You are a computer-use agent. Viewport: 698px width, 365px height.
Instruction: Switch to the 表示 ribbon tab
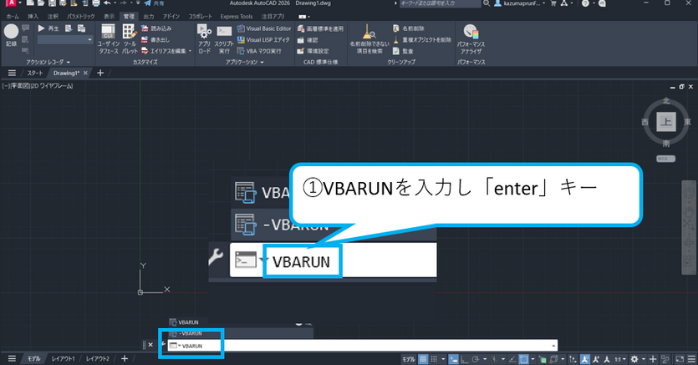click(109, 16)
